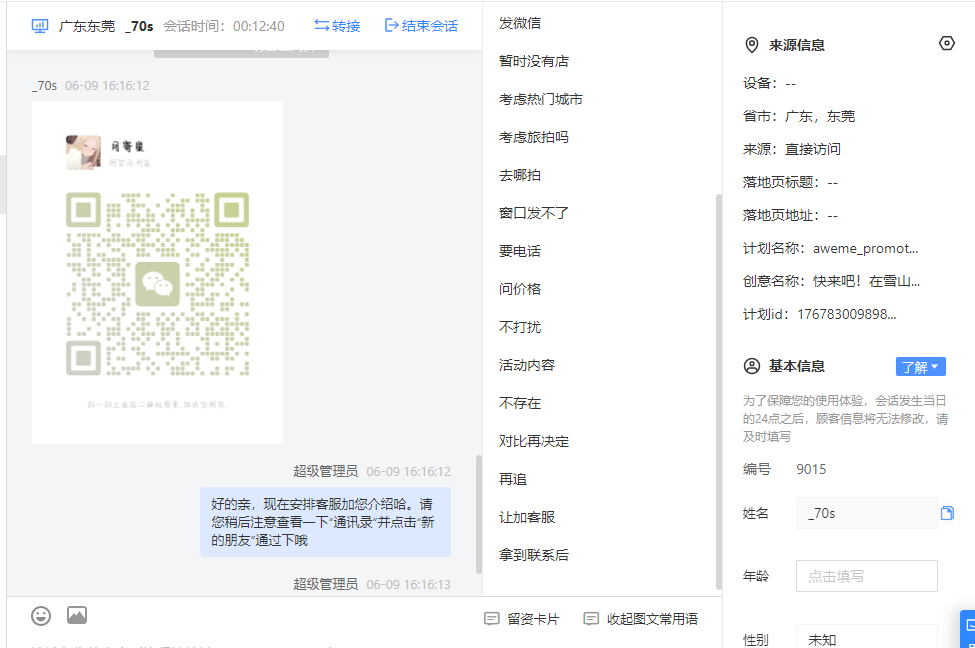Image resolution: width=975 pixels, height=648 pixels.
Task: Select quick reply 对比再决定
Action: 534,441
